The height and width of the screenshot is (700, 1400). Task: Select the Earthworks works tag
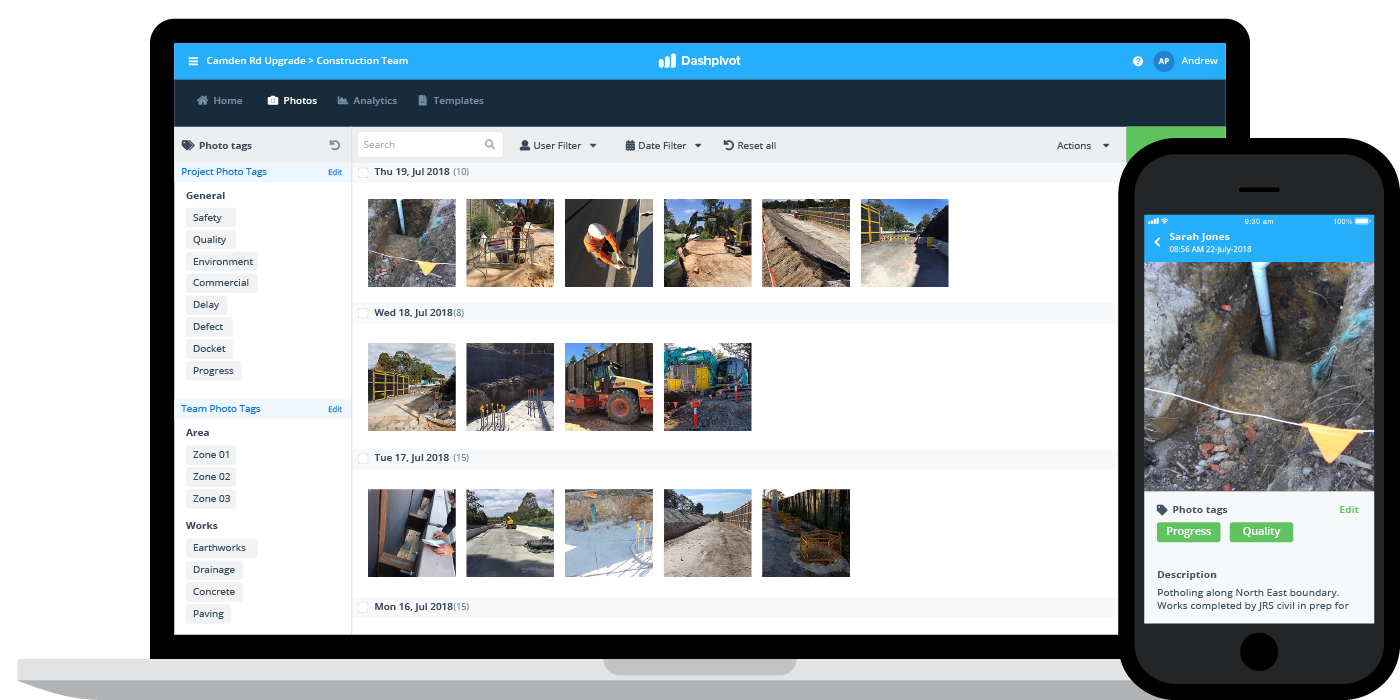220,548
